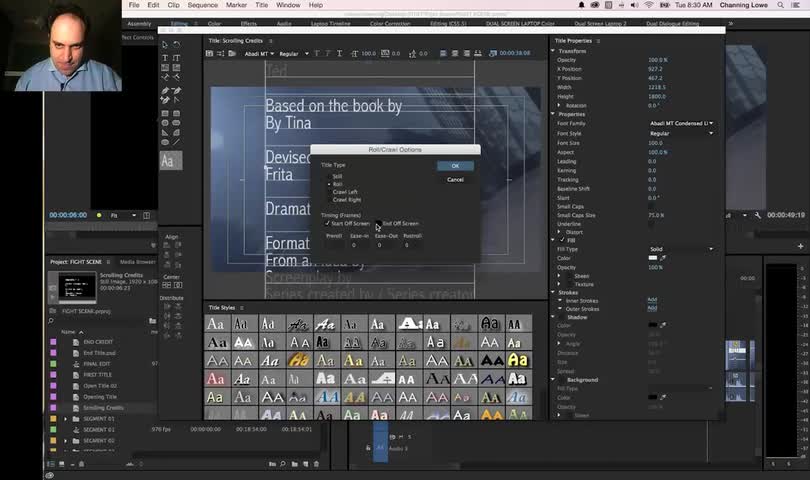Select the Line tool
Viewport: 810px width, 480px height.
[177, 142]
